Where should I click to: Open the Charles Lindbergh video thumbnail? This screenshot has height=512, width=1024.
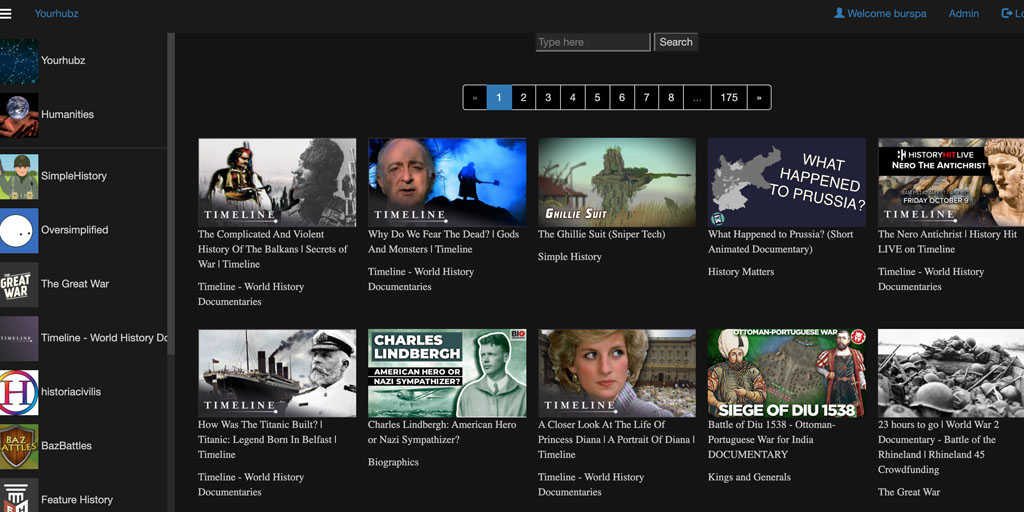(x=447, y=373)
